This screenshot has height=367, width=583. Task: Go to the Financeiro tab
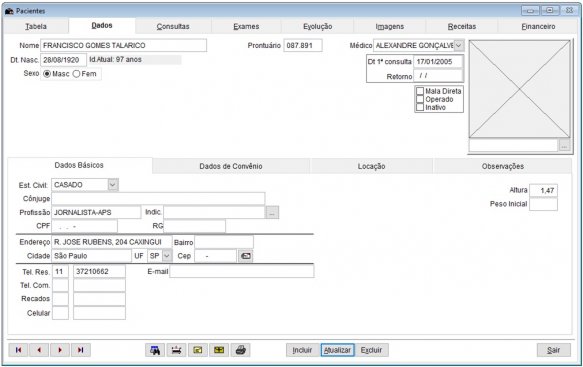tap(538, 26)
